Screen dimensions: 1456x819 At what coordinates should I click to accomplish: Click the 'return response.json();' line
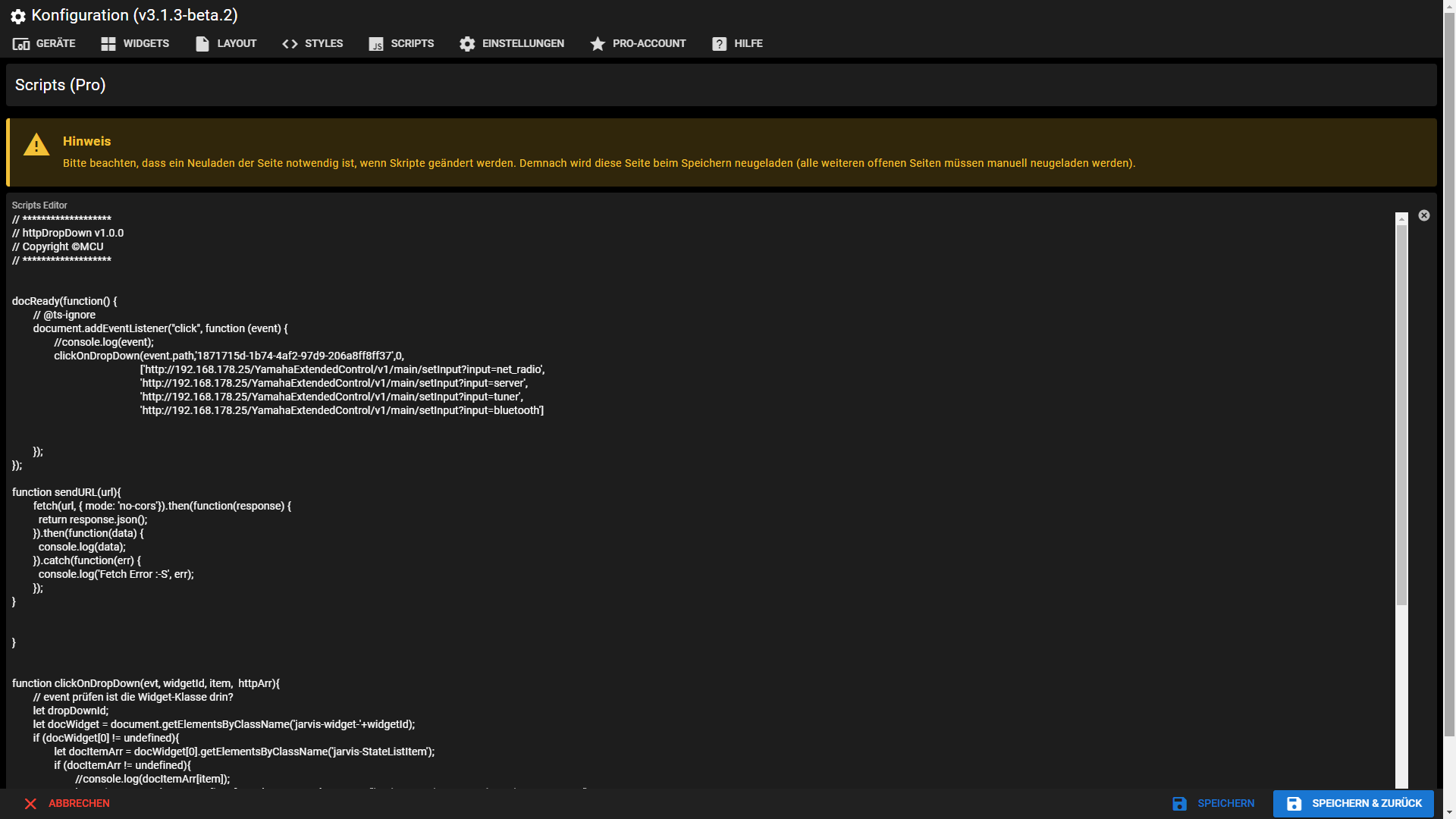(93, 519)
